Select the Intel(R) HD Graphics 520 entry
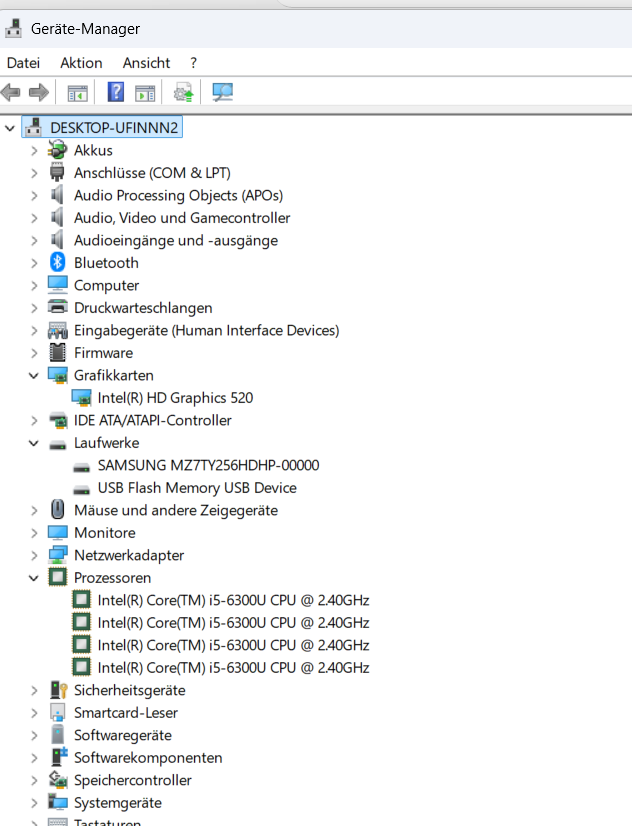The height and width of the screenshot is (826, 632). [175, 398]
